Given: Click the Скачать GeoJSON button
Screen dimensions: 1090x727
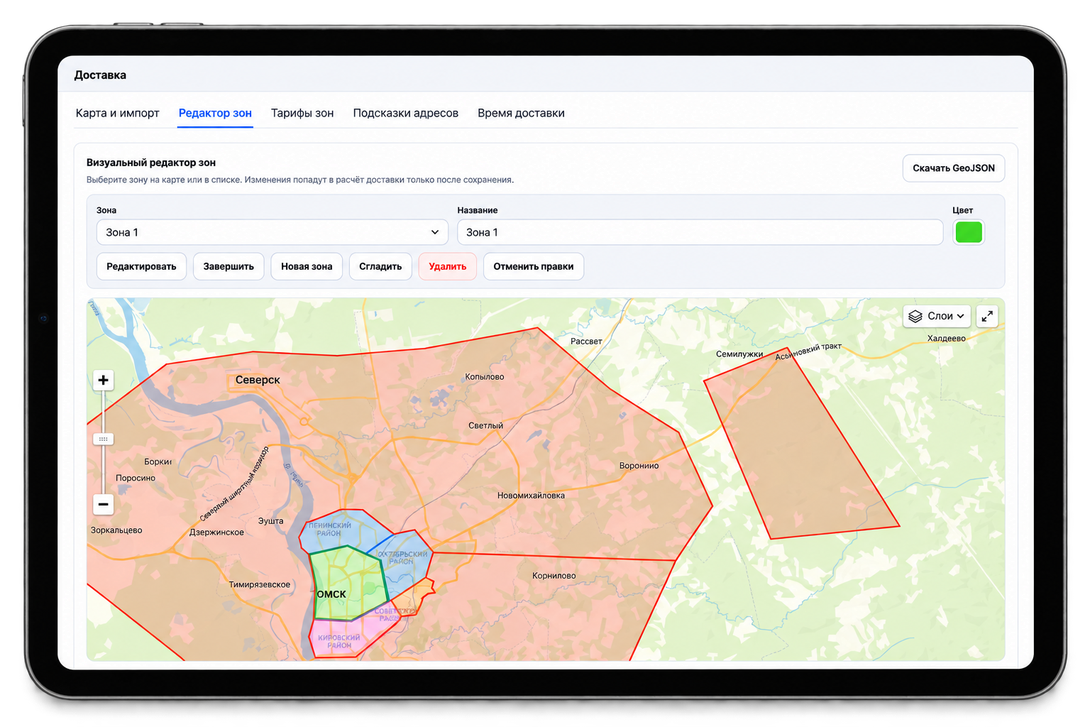Looking at the screenshot, I should (x=953, y=168).
